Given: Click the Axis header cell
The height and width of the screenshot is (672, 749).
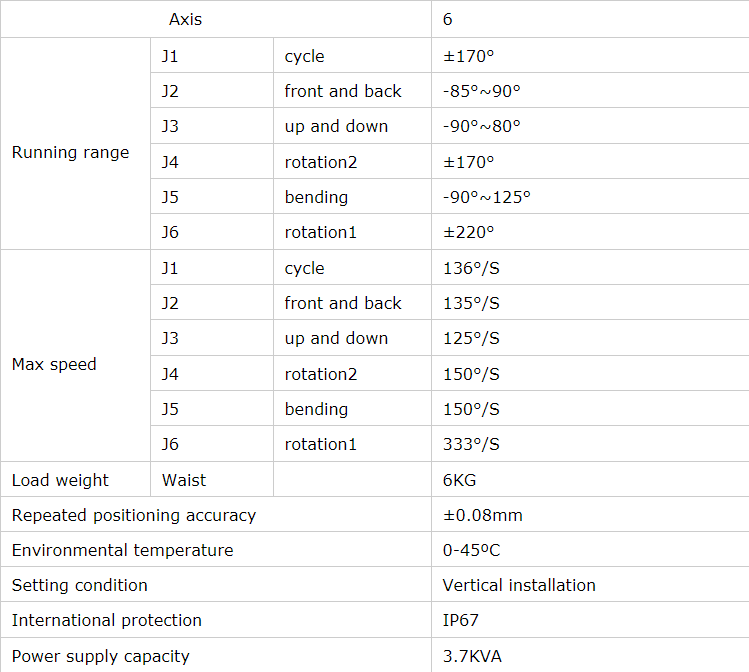Looking at the screenshot, I should pos(185,19).
